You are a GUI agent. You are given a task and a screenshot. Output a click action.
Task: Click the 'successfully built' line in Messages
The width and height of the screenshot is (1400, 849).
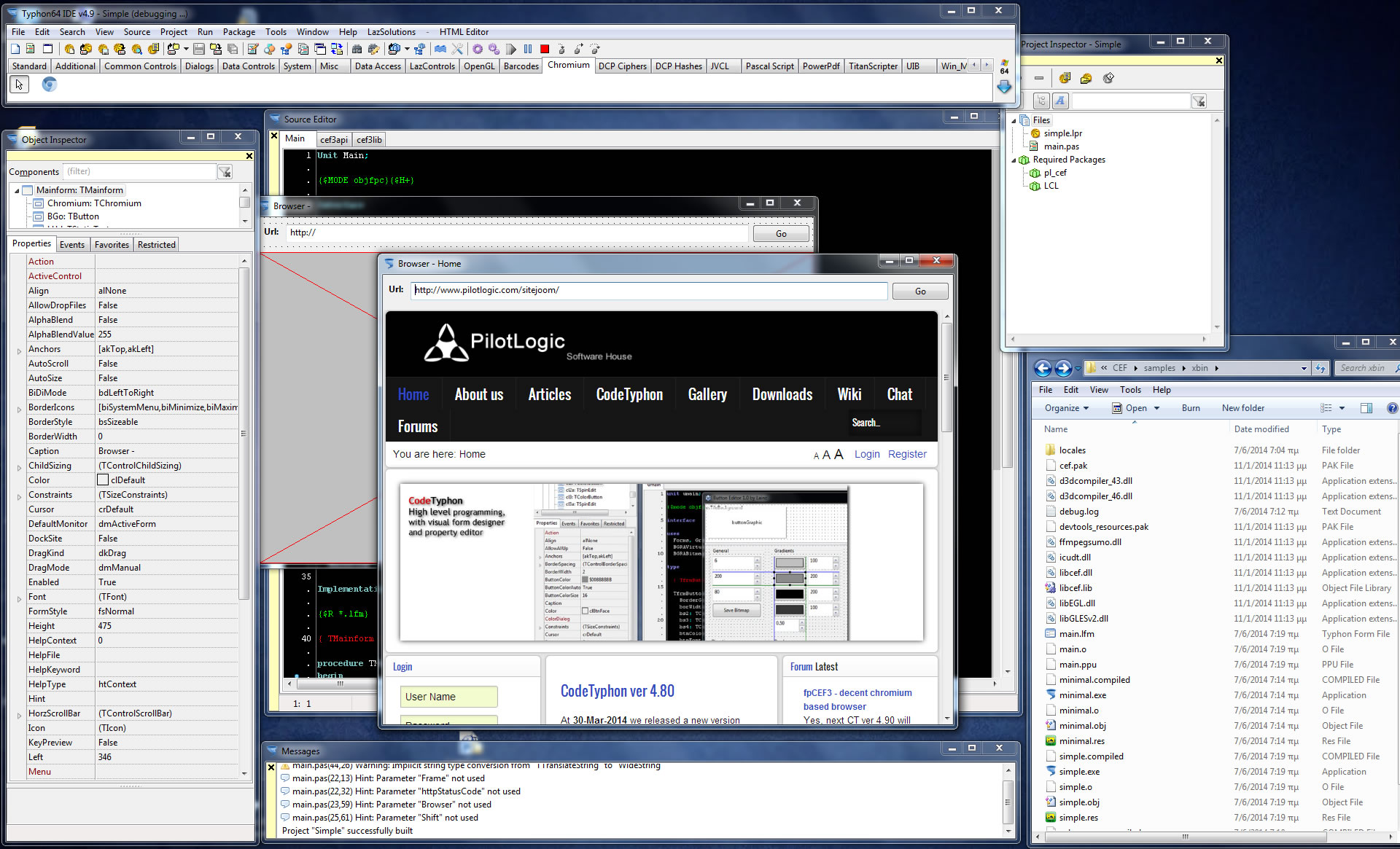pyautogui.click(x=347, y=831)
